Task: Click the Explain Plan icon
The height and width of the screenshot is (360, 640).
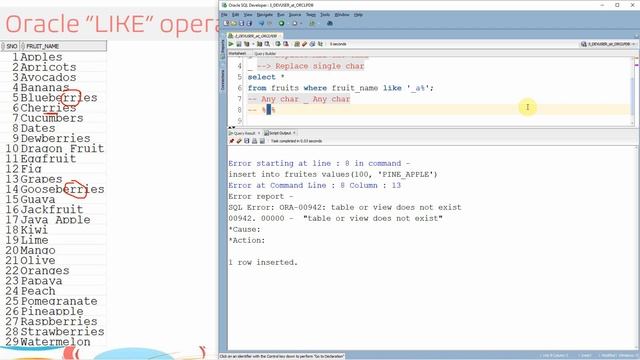Action: point(247,44)
